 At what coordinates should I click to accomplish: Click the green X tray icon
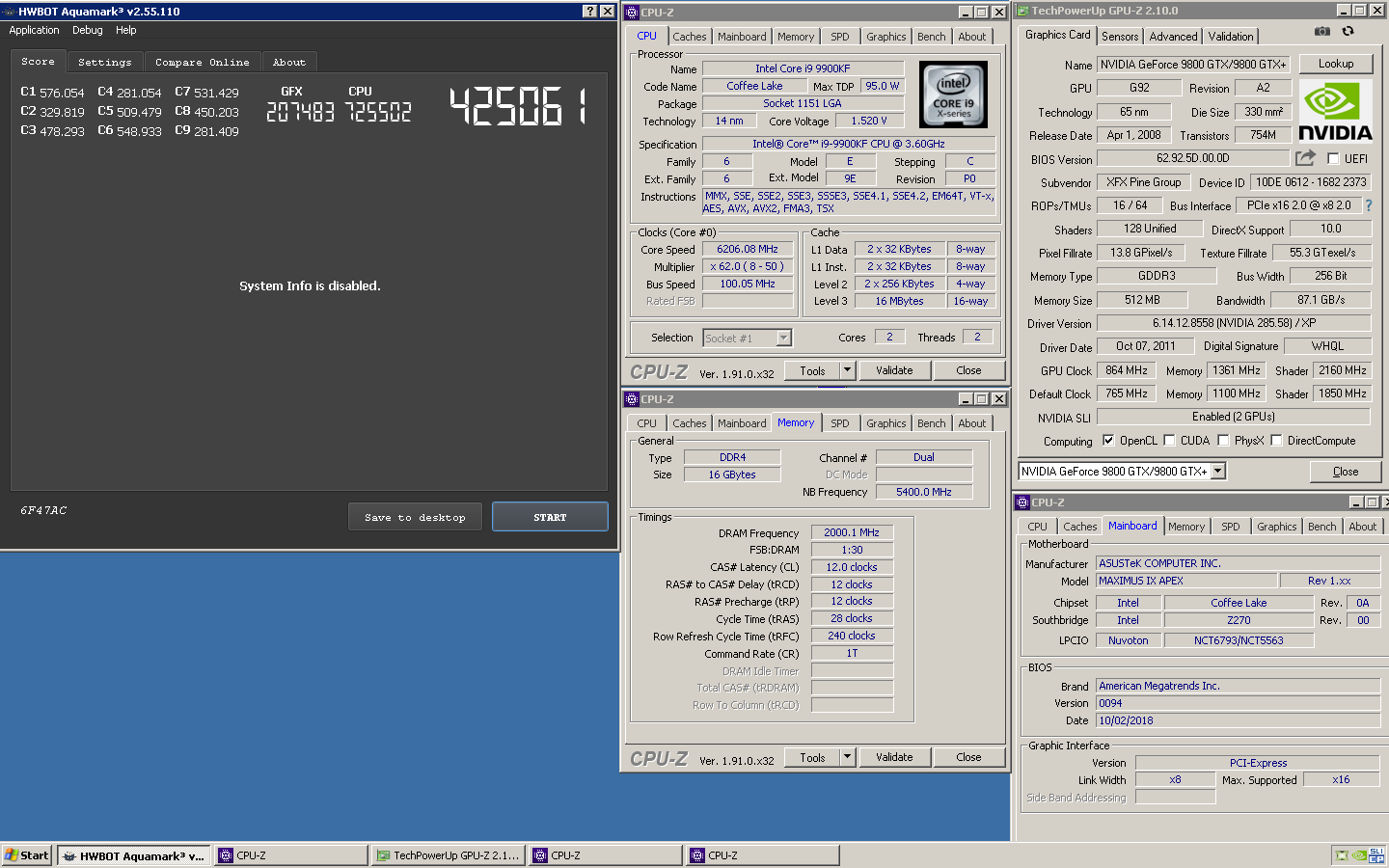[x=1342, y=854]
